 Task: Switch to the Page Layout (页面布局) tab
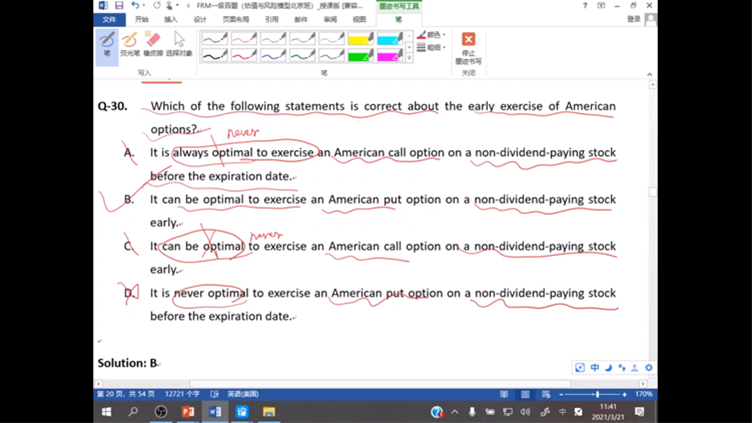point(236,19)
